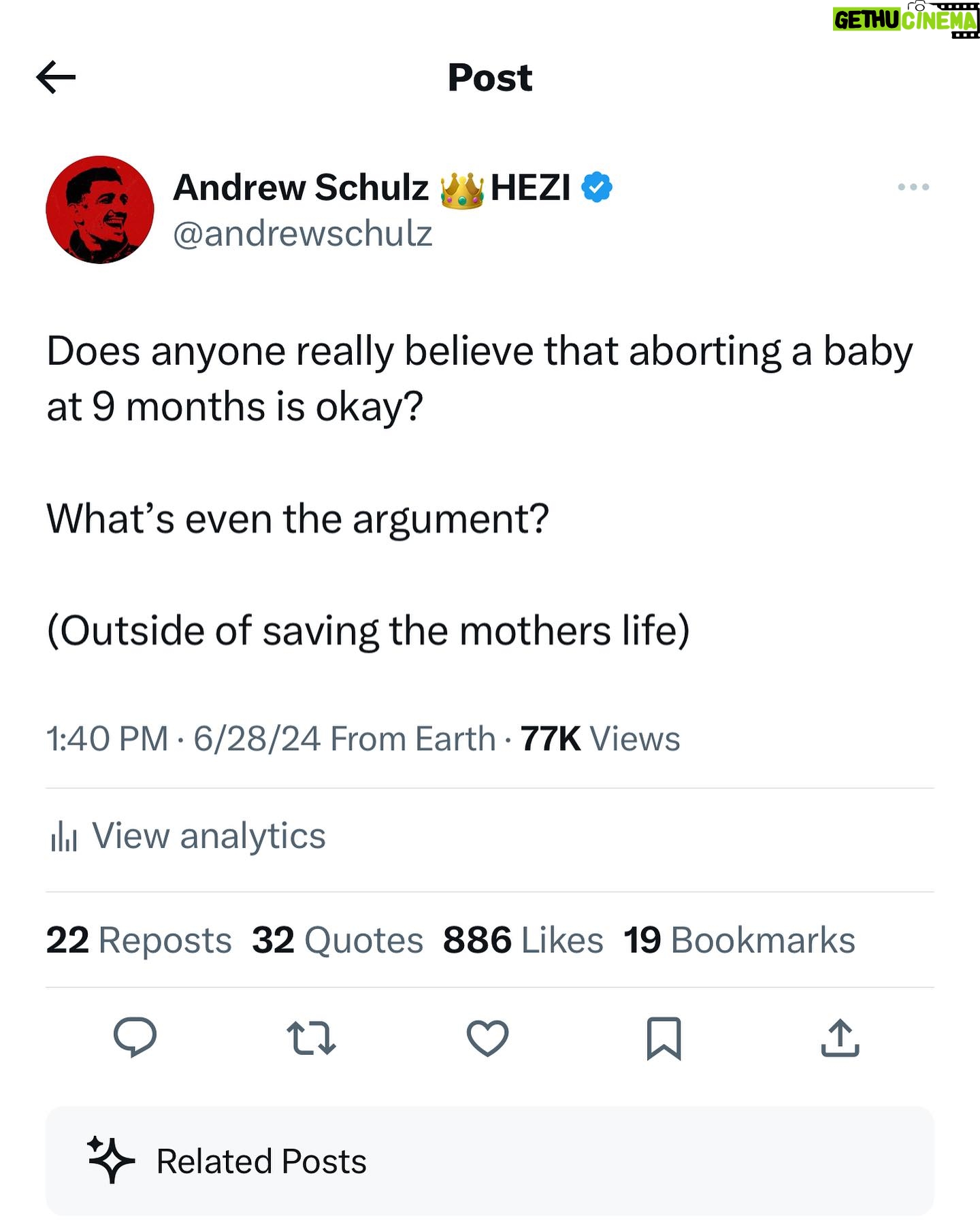Image resolution: width=980 pixels, height=1225 pixels.
Task: Go back using the left arrow
Action: pyautogui.click(x=56, y=77)
